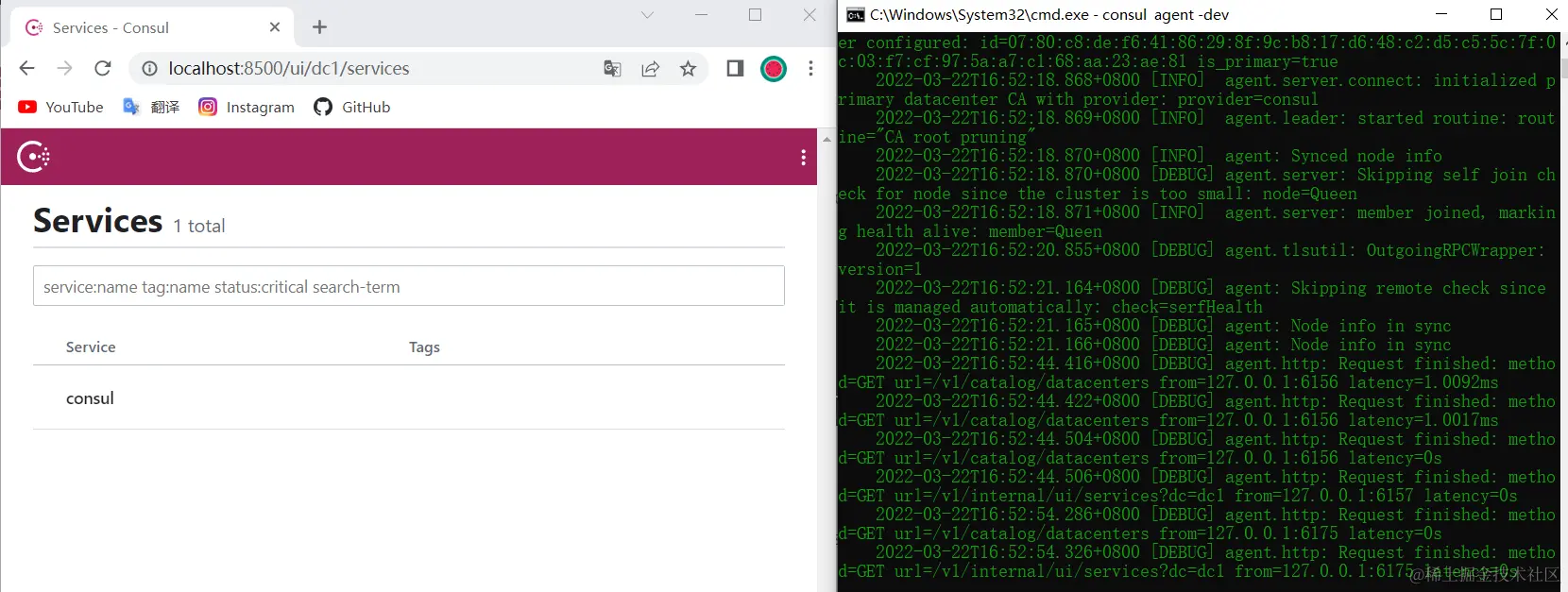This screenshot has width=1568, height=592.
Task: Click the cmd.exe window title text
Action: 1049,14
